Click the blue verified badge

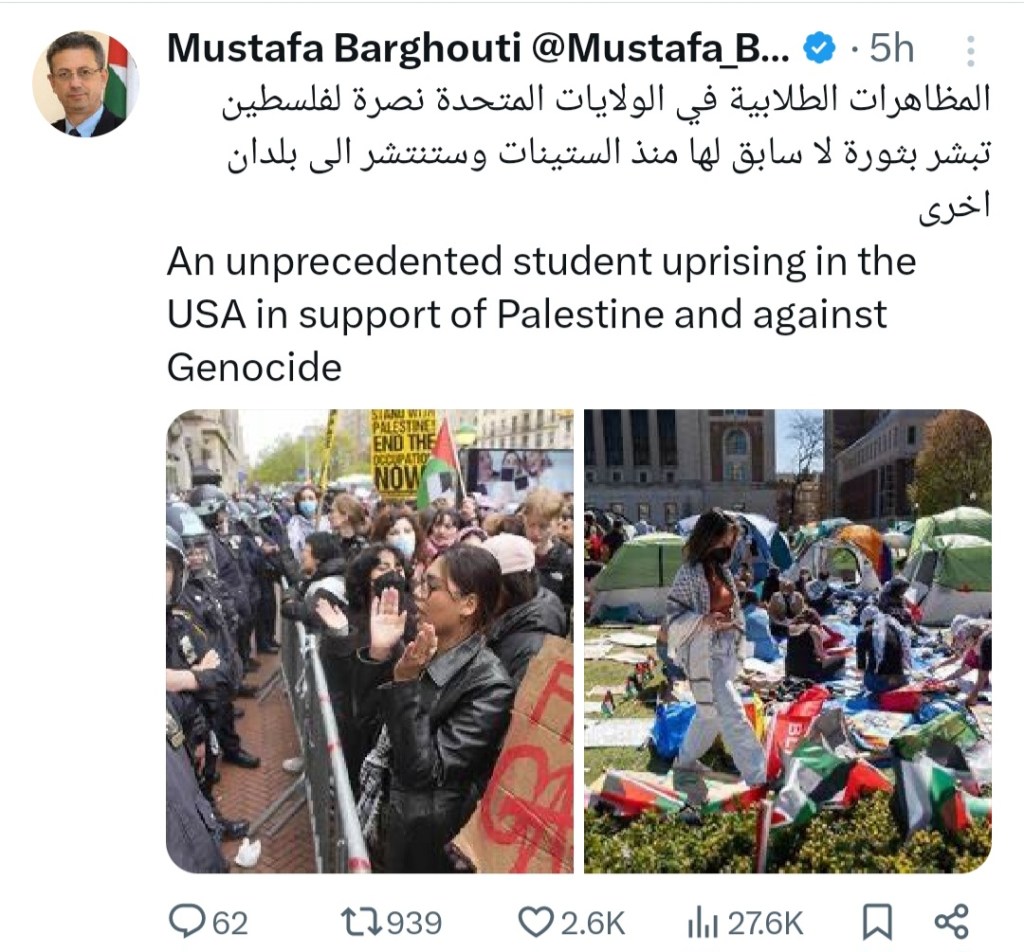coord(819,49)
